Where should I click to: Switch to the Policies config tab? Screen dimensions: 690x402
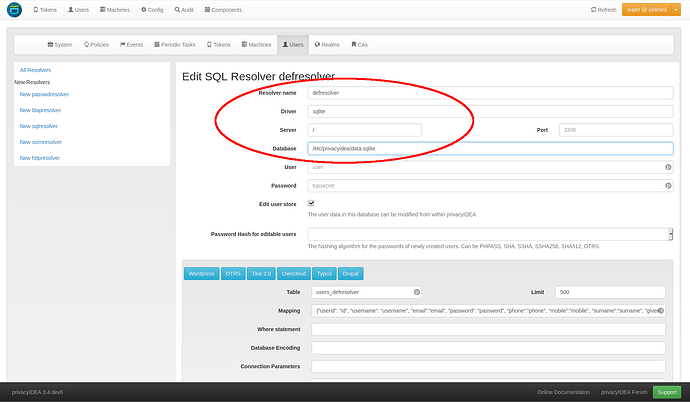pos(96,45)
